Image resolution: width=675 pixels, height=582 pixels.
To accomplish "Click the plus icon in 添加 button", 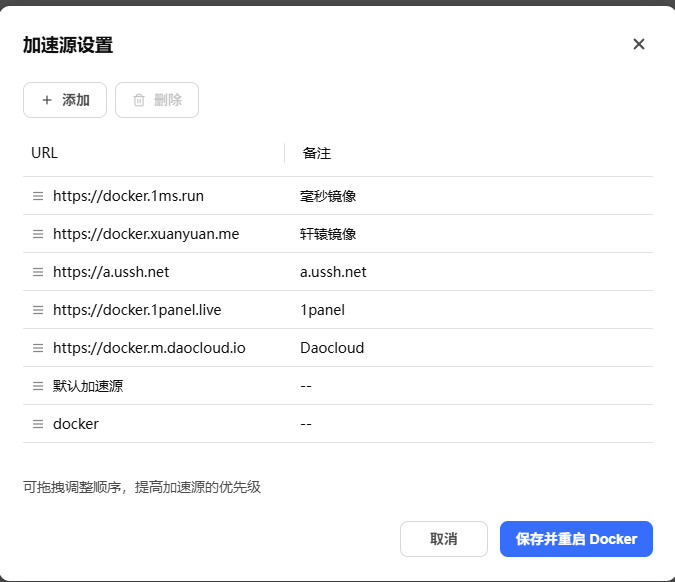I will [46, 100].
